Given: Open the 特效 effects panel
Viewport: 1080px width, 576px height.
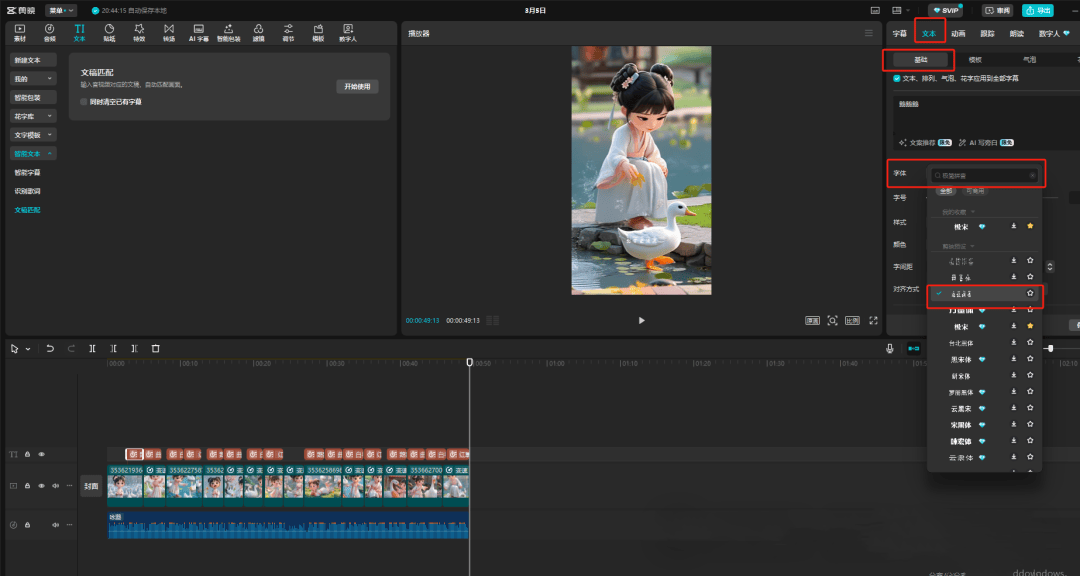Looking at the screenshot, I should (139, 32).
